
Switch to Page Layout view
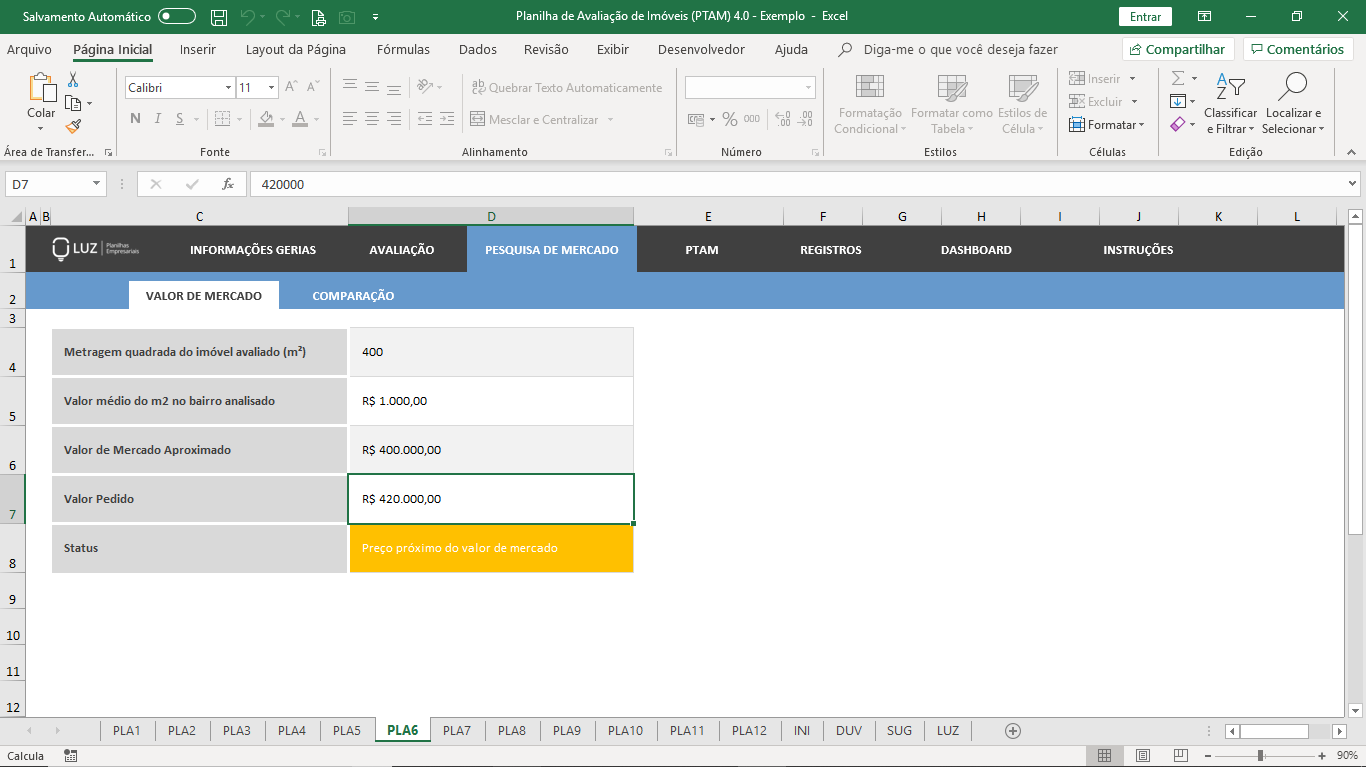[x=1142, y=755]
